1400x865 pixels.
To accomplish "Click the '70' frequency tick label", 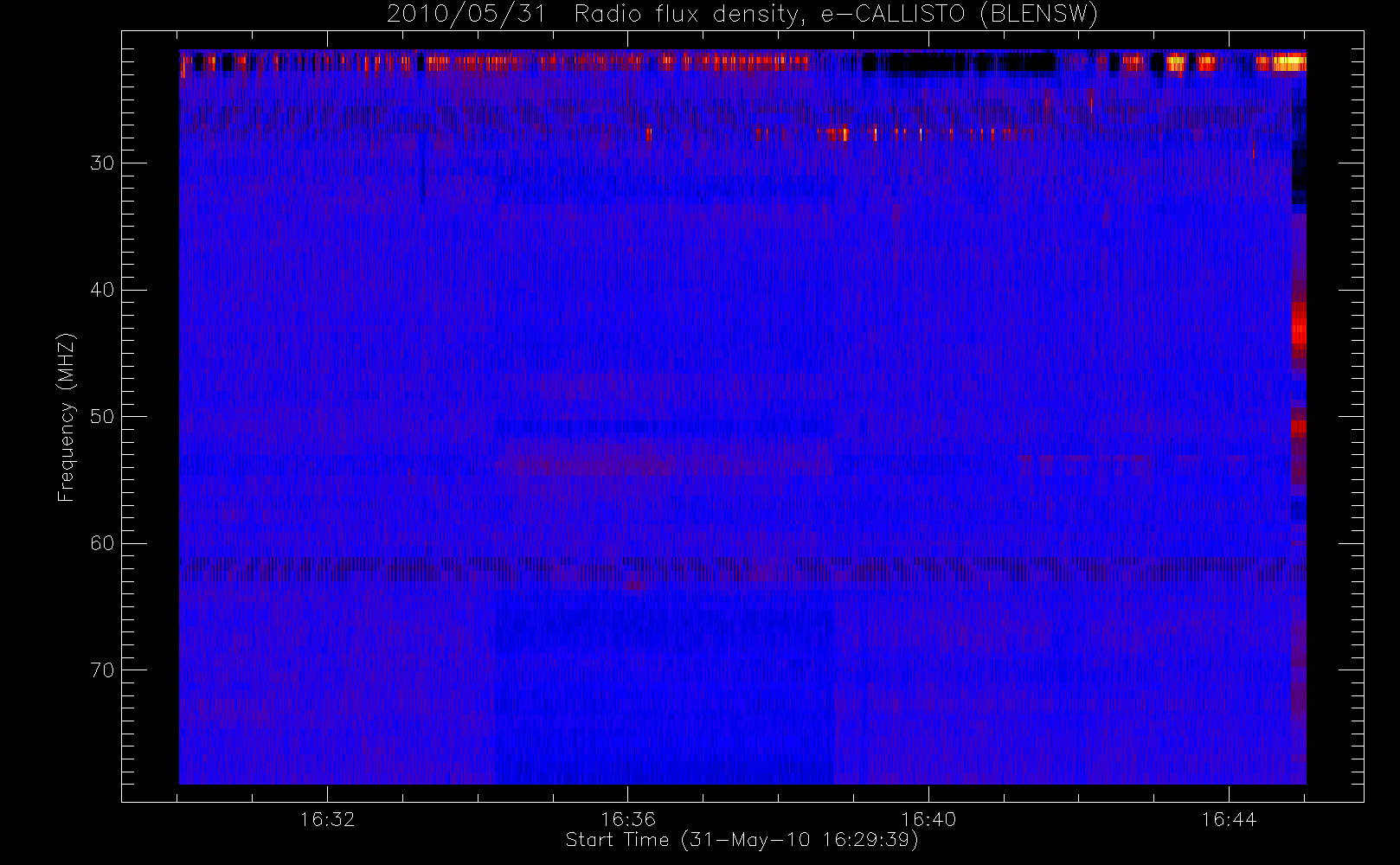I will click(x=102, y=670).
